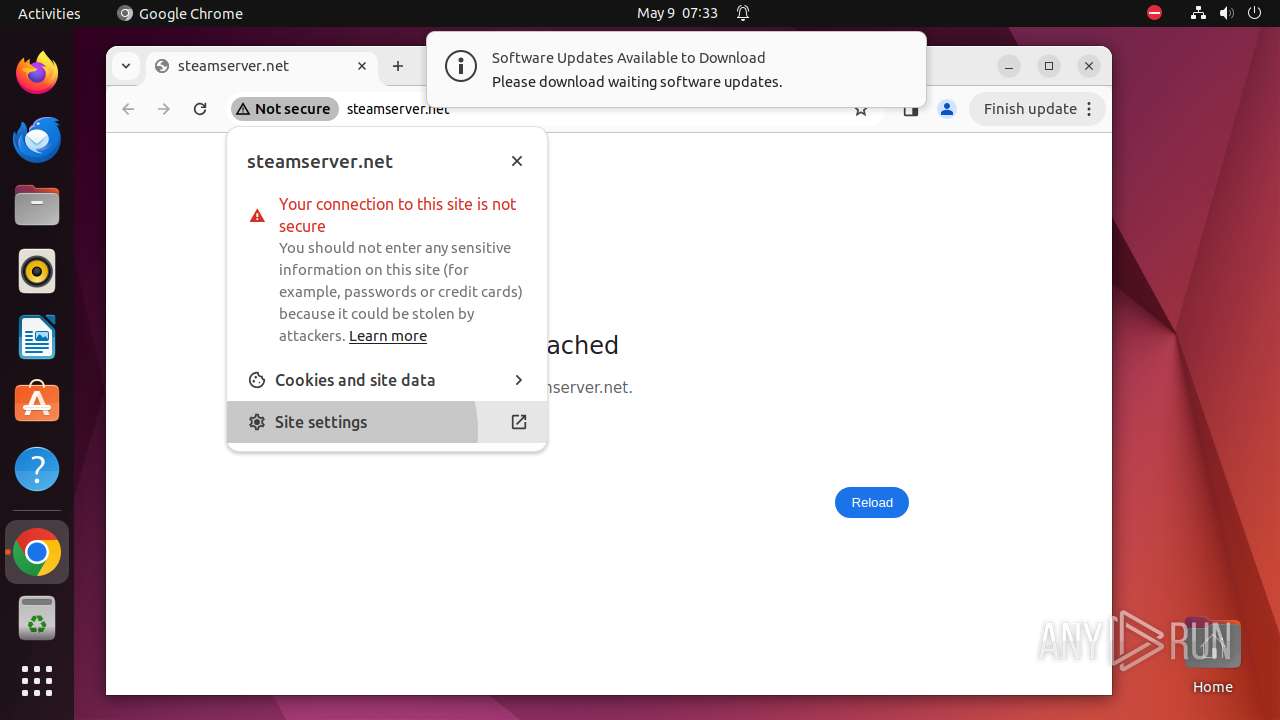1280x720 pixels.
Task: Open the Activities overview
Action: 49,13
